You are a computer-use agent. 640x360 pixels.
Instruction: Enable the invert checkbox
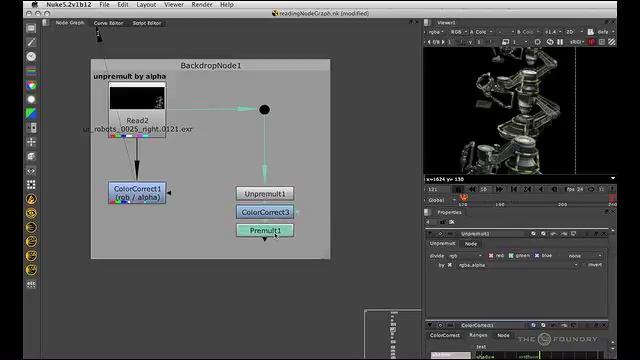tap(584, 265)
